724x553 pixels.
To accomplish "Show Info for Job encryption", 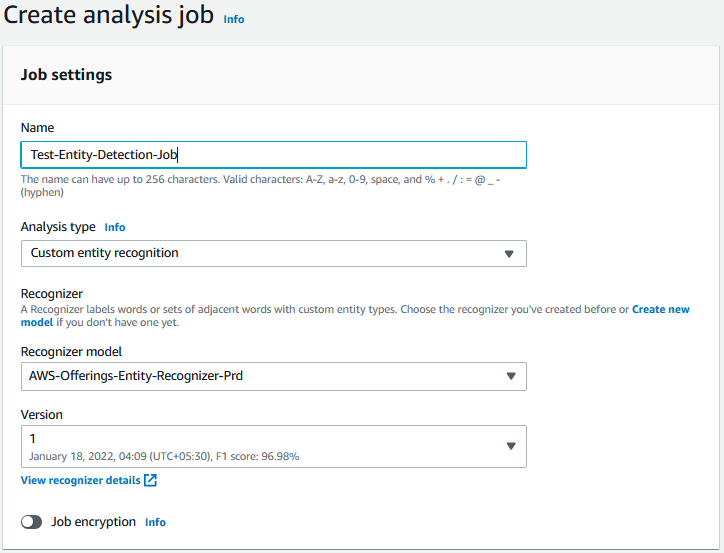I will coord(155,522).
